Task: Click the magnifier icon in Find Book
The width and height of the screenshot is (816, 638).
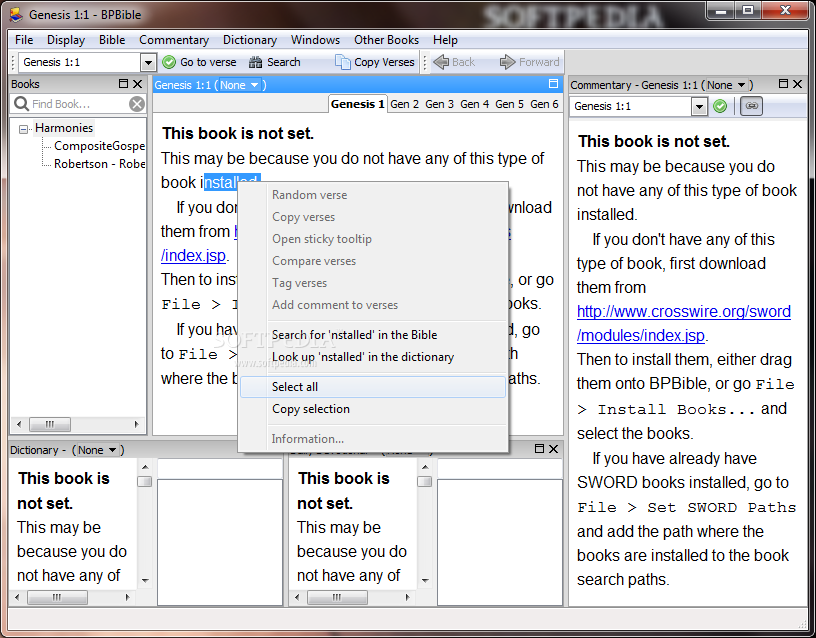Action: [21, 104]
